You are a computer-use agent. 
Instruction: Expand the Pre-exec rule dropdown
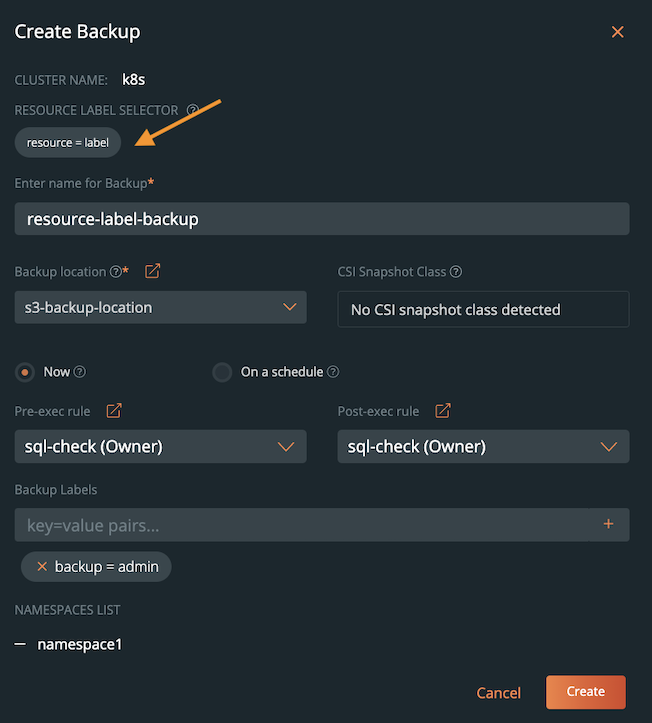[160, 447]
